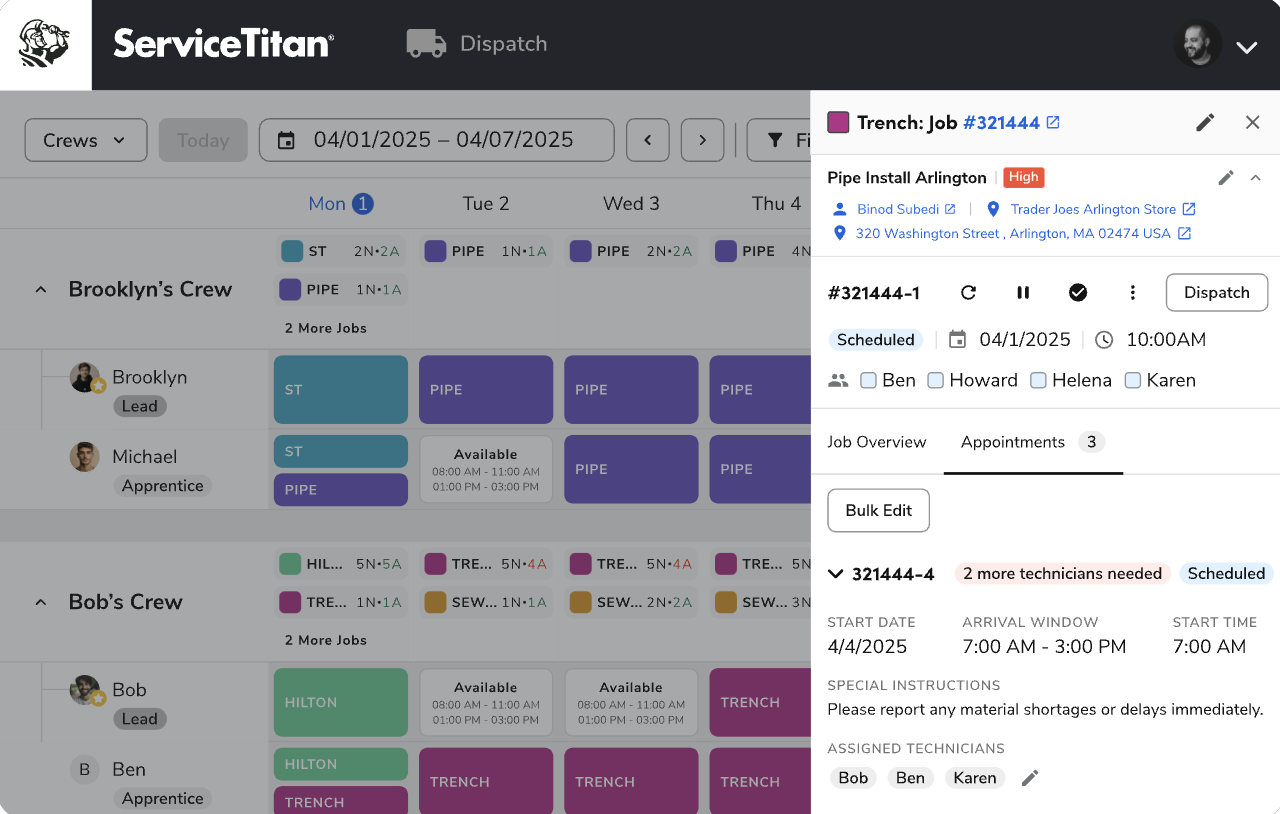Open Brooklyn's ST job block on Monday
The width and height of the screenshot is (1280, 814).
(x=341, y=389)
